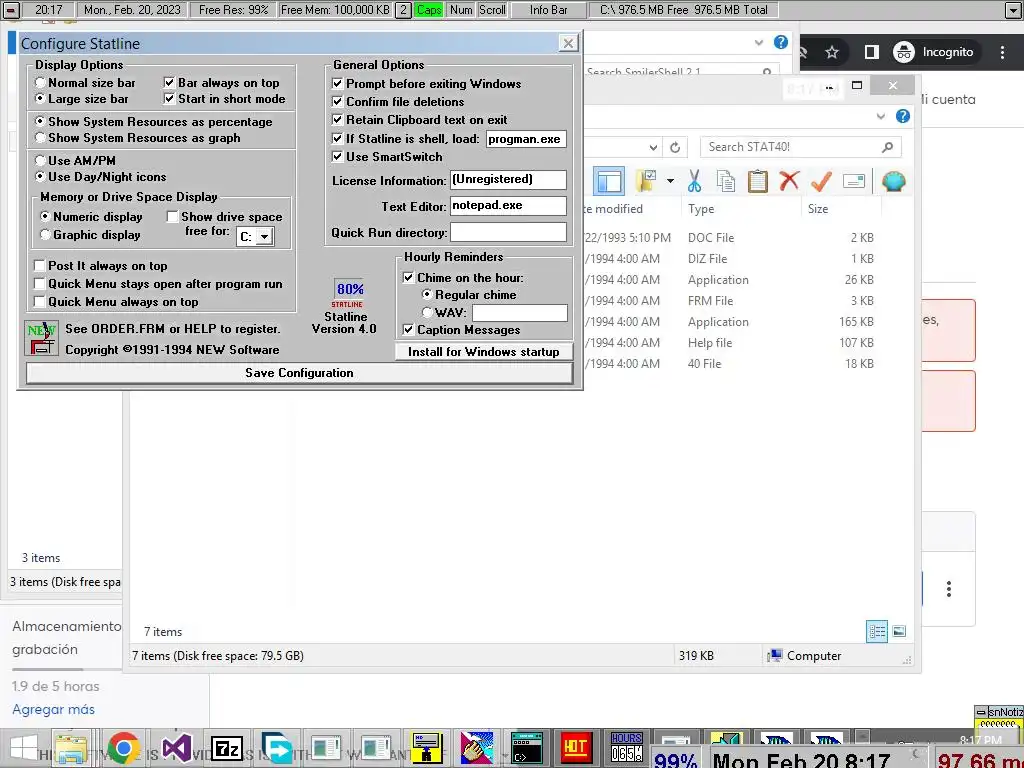
Task: Expand the ribbon chevron in STAT40! window
Action: click(880, 116)
